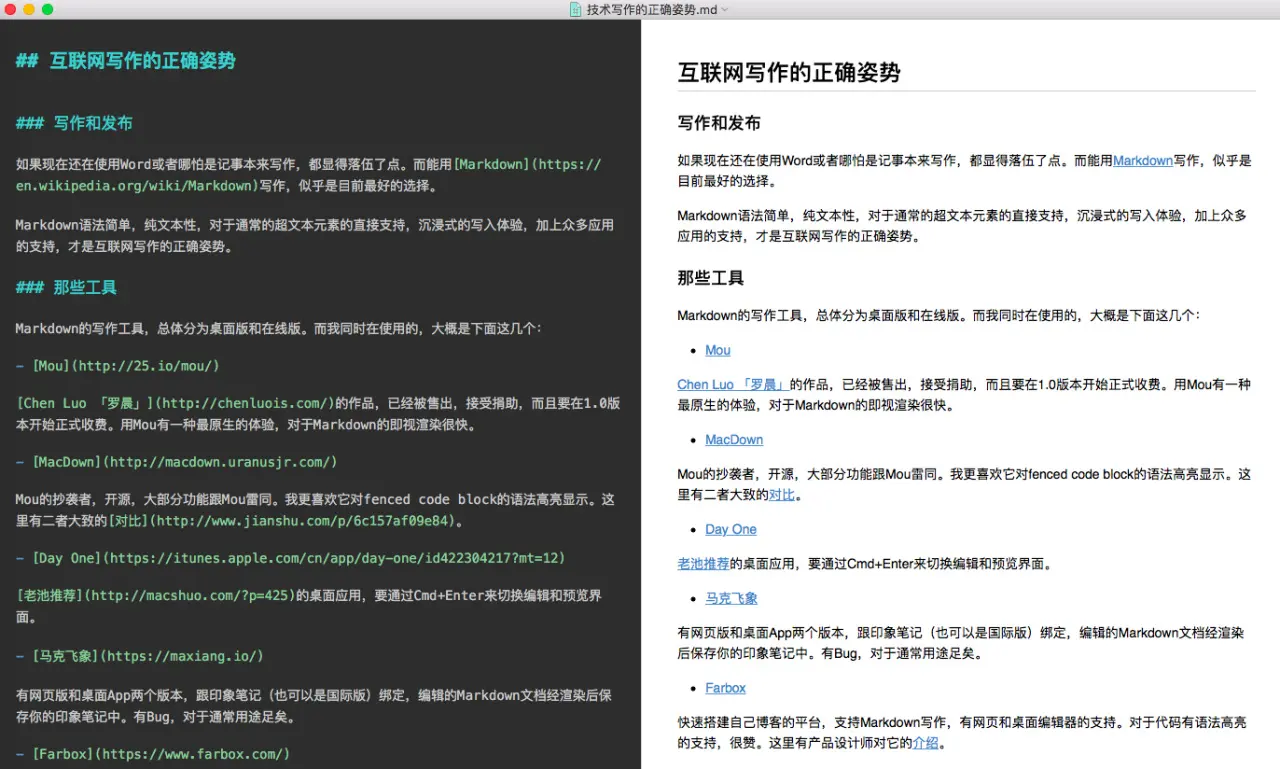Image resolution: width=1280 pixels, height=769 pixels.
Task: Click the preview heading 写作和发布
Action: pos(719,123)
